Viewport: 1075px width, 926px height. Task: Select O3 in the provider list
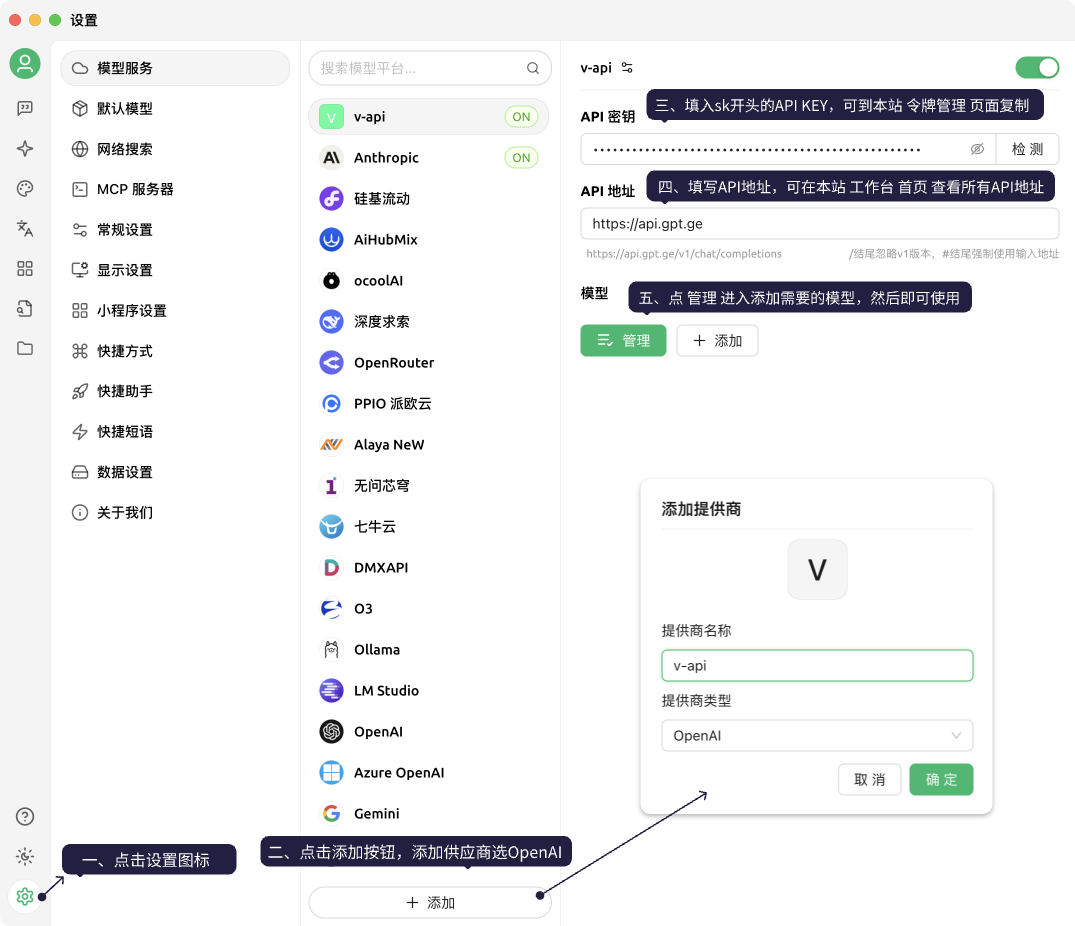point(428,609)
